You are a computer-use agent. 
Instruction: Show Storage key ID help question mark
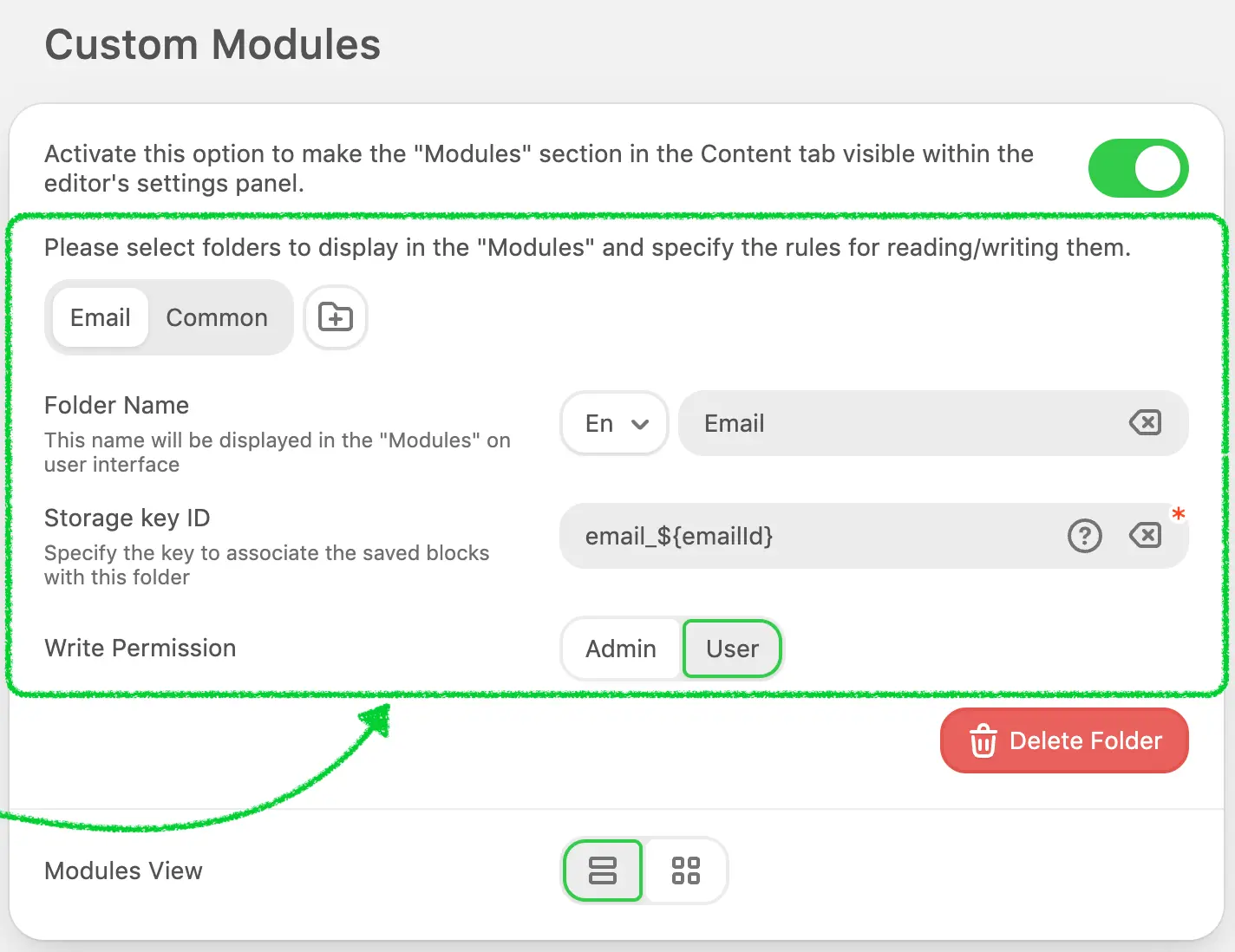tap(1084, 536)
